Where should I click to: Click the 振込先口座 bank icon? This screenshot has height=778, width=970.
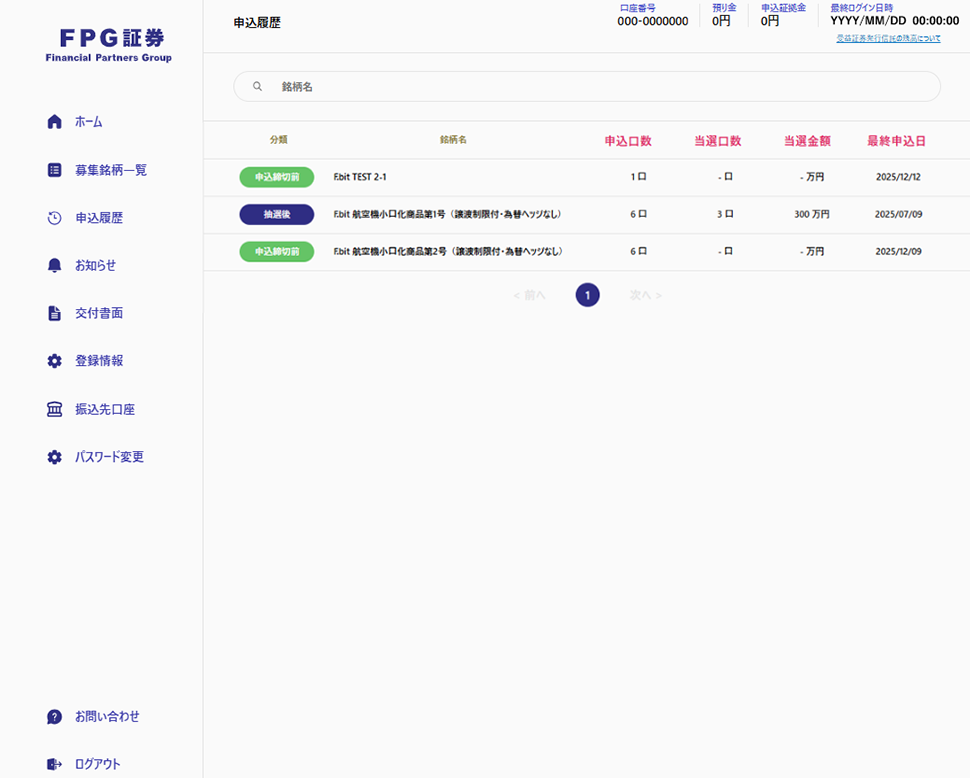[54, 409]
